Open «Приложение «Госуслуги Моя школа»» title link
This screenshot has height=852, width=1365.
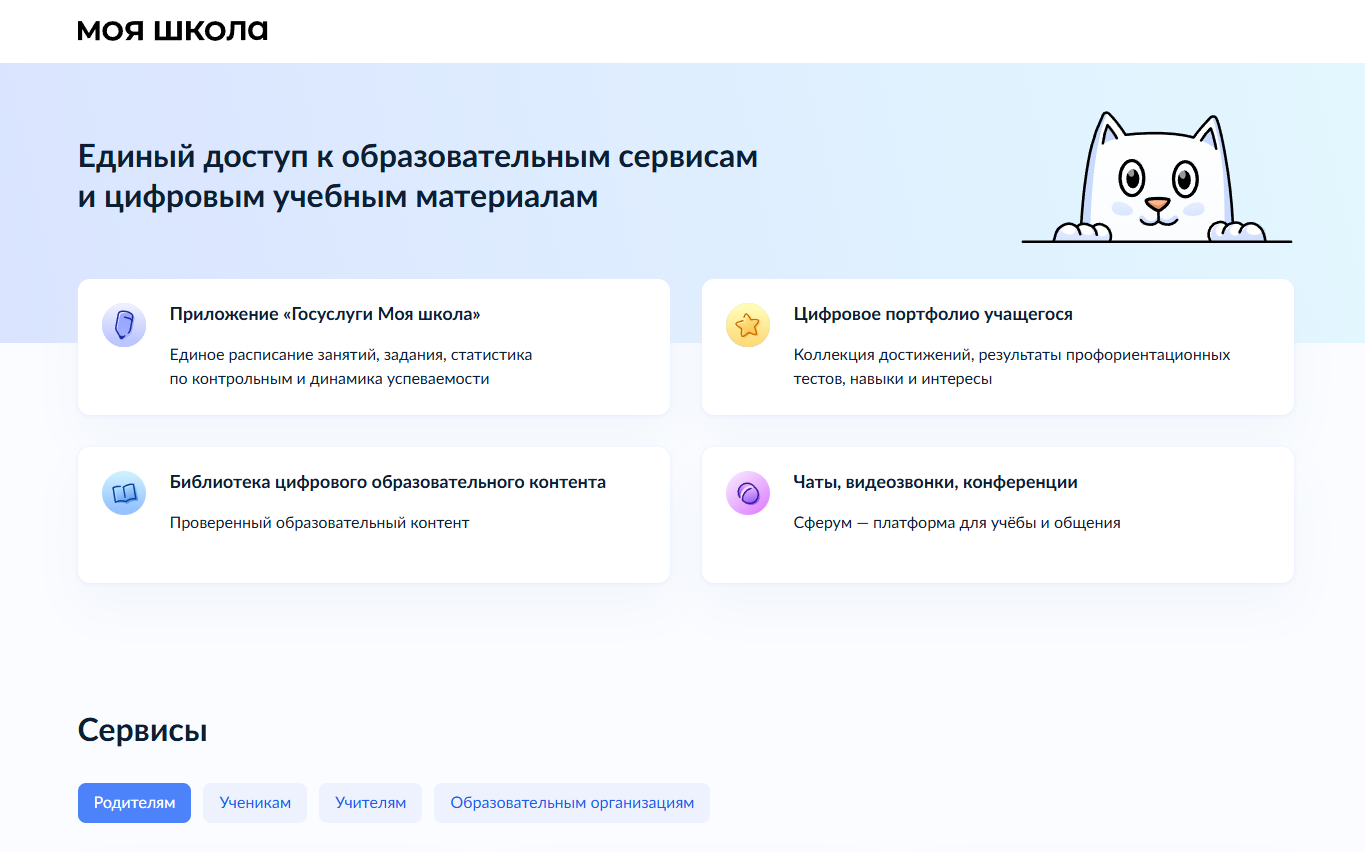pos(325,314)
